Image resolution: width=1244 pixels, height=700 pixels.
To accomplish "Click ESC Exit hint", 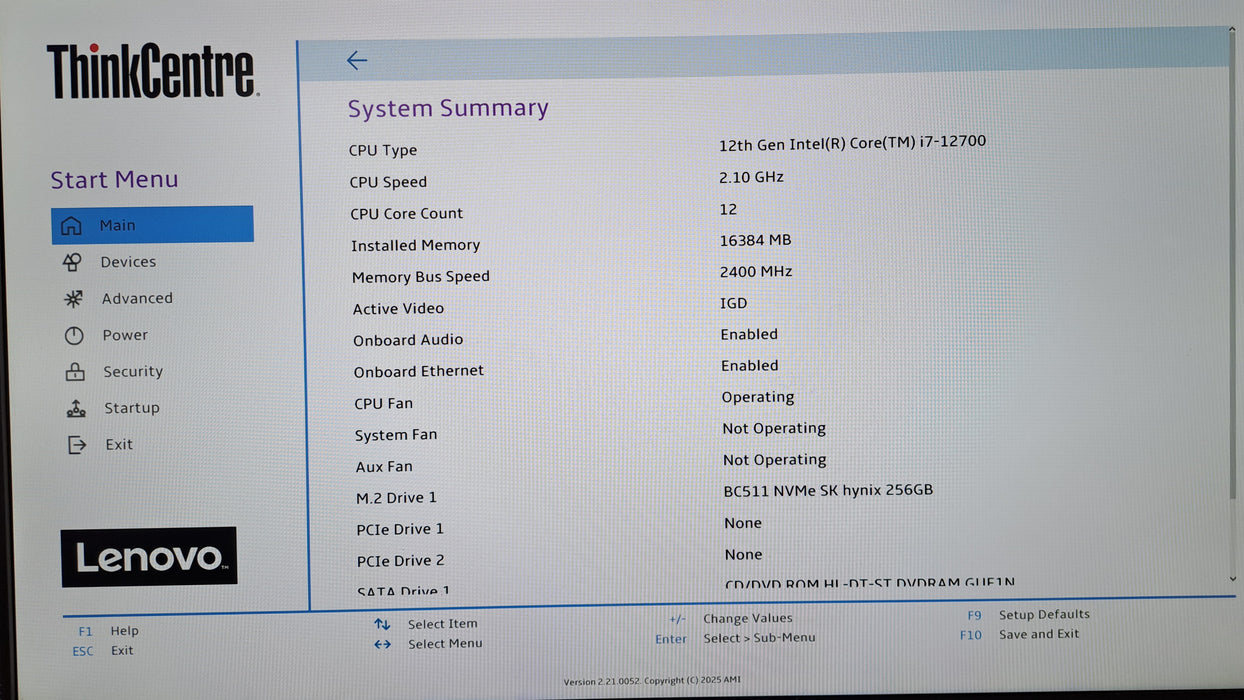I will click(x=102, y=651).
